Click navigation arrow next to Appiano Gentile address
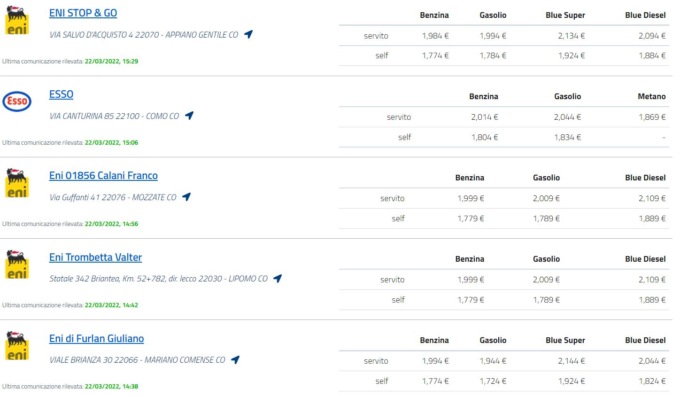Screen dimensions: 680x397 (248, 34)
